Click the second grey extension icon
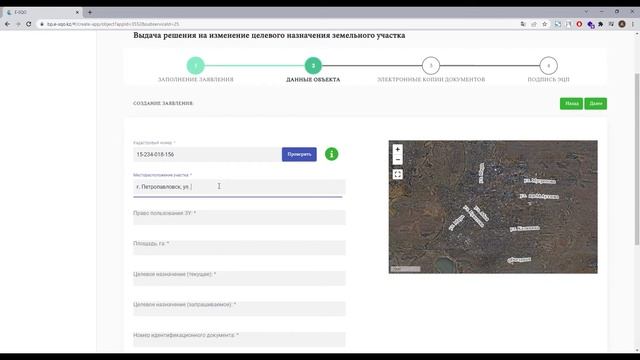The height and width of the screenshot is (360, 640). [x=568, y=24]
